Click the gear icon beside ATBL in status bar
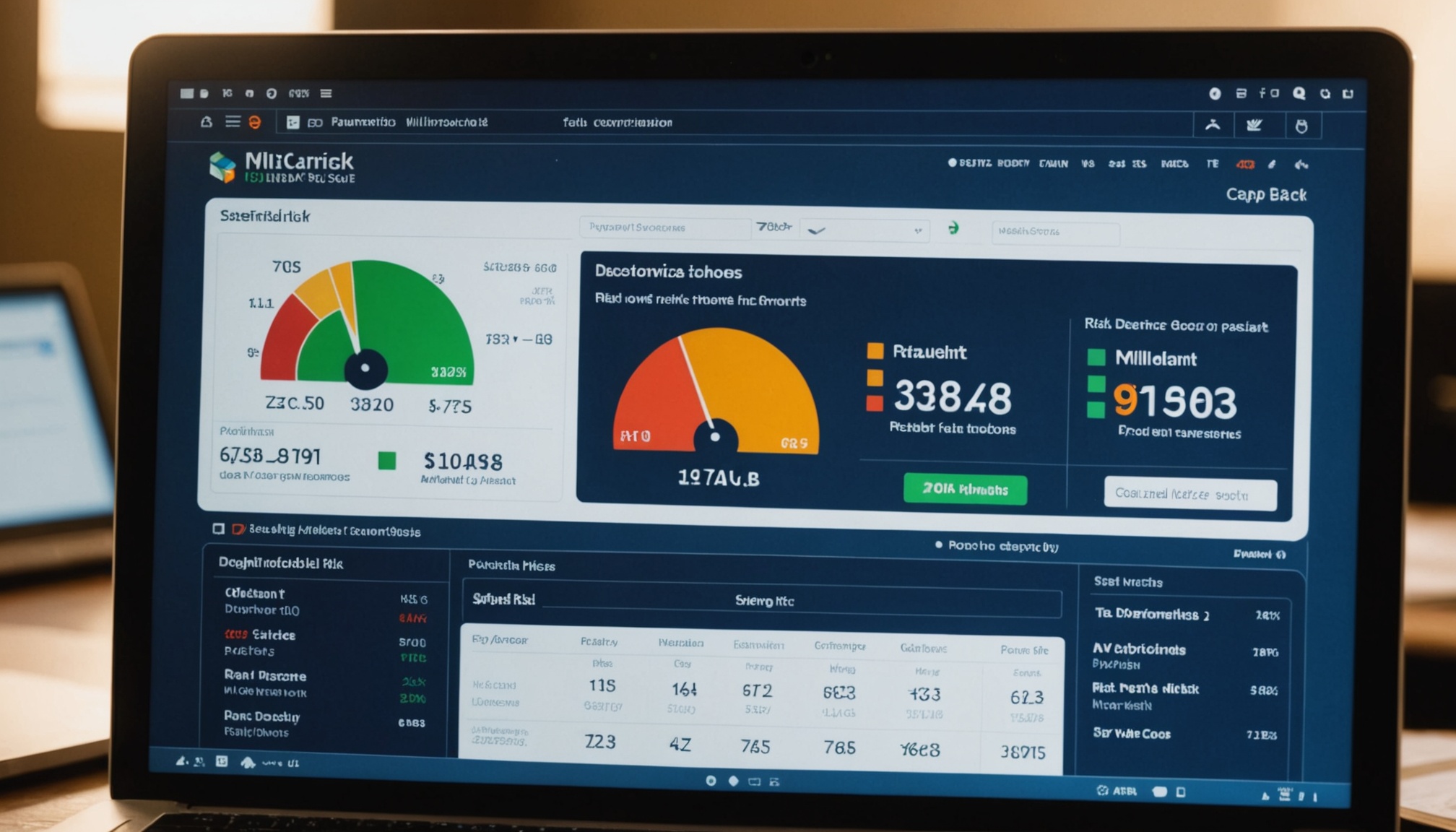The width and height of the screenshot is (1456, 832). (1102, 790)
